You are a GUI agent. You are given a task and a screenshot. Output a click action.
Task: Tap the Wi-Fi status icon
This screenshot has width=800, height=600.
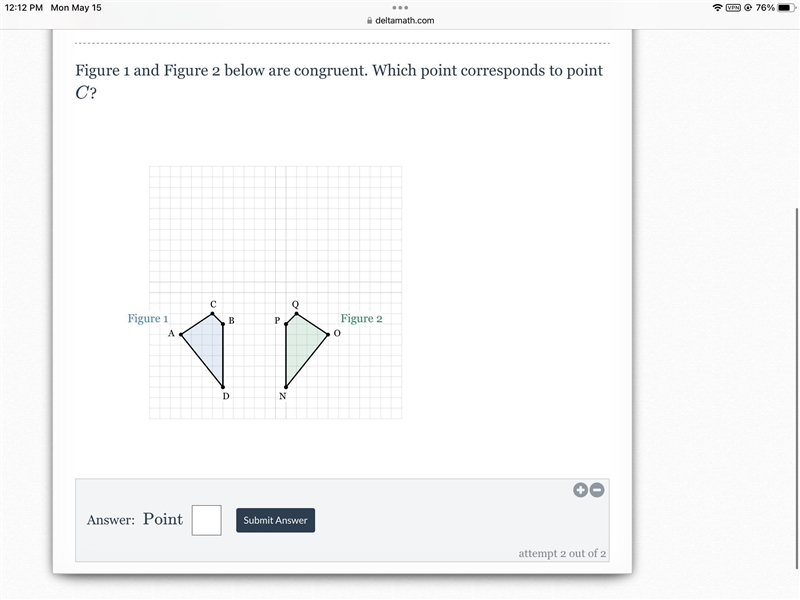pyautogui.click(x=717, y=8)
